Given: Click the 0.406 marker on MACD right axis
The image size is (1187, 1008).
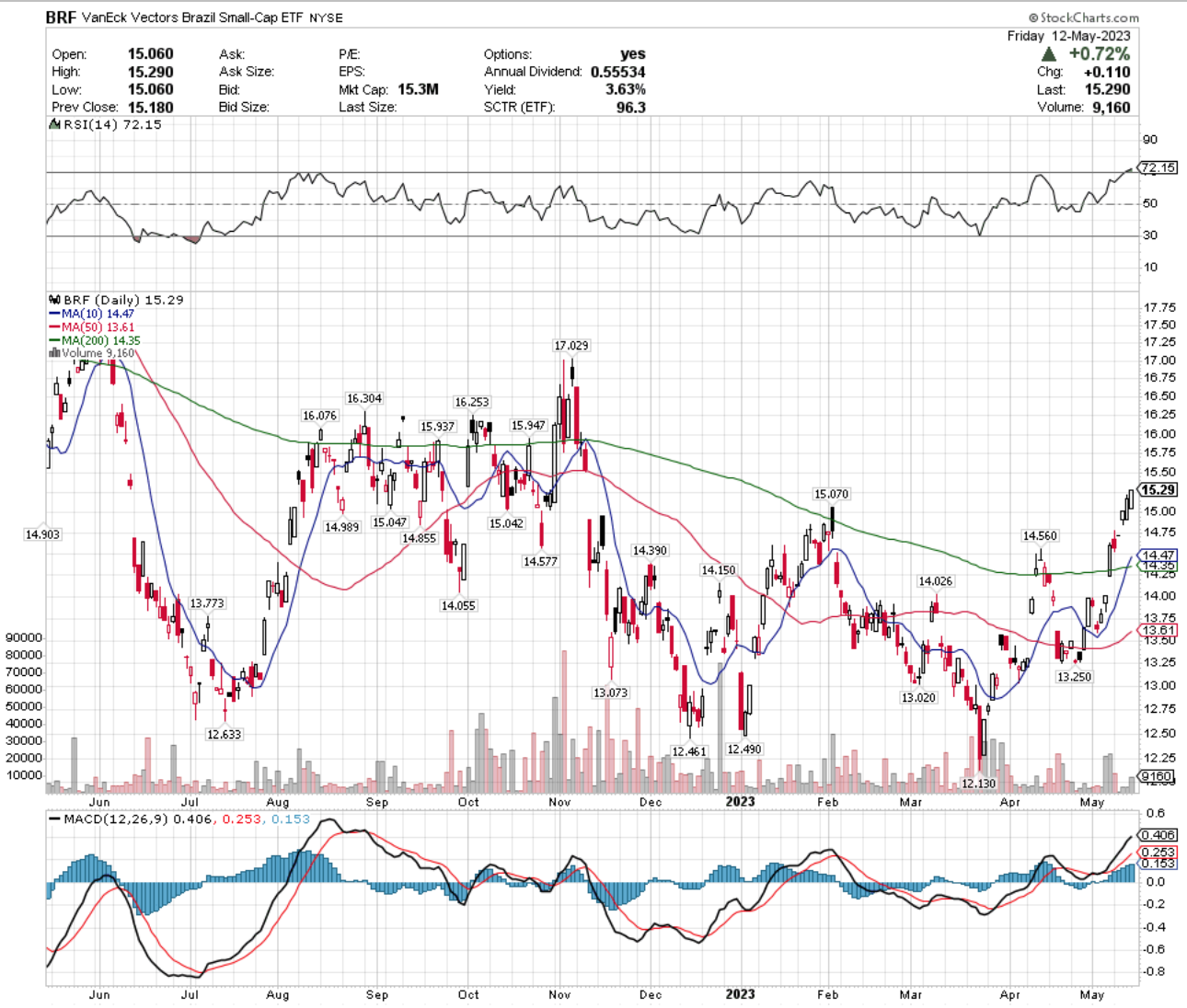Looking at the screenshot, I should [1158, 835].
